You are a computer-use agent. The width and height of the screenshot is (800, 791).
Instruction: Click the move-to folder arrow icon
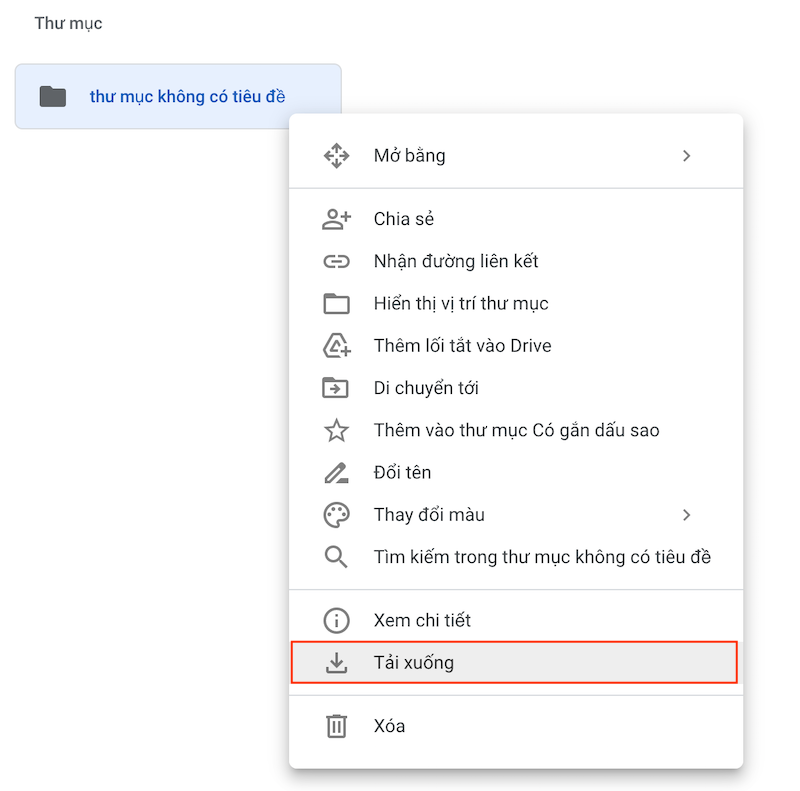[x=337, y=388]
